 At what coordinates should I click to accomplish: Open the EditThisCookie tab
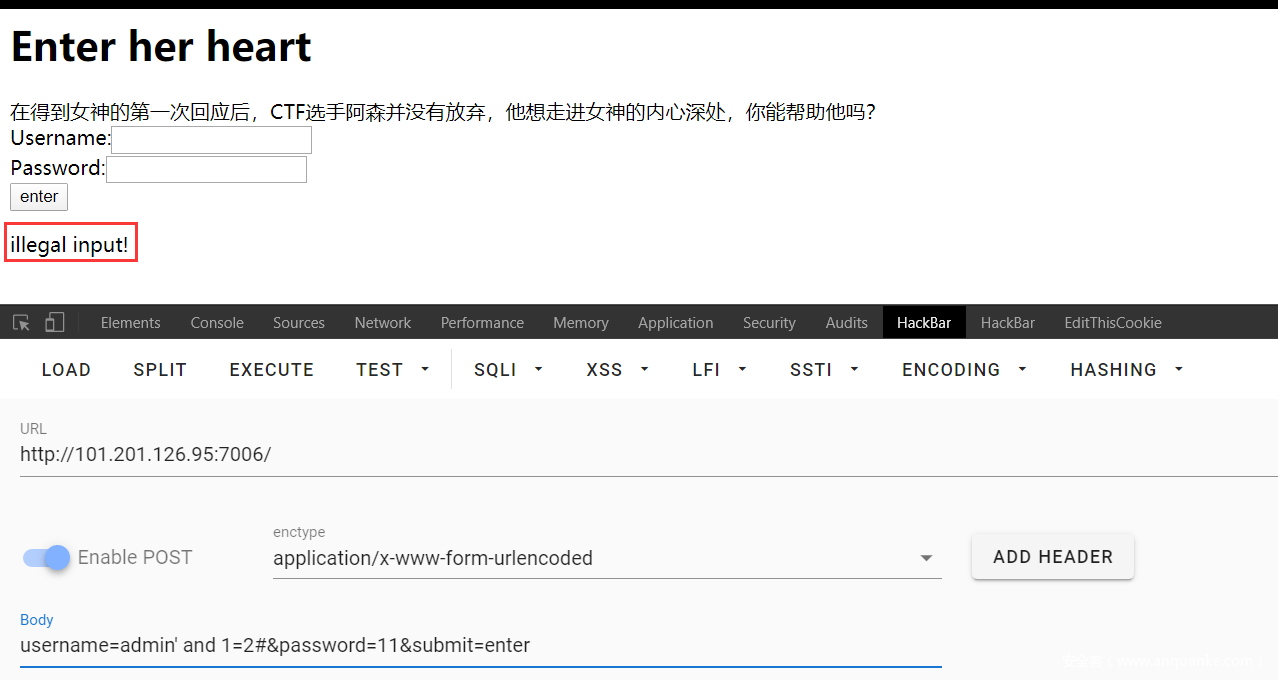(x=1112, y=322)
